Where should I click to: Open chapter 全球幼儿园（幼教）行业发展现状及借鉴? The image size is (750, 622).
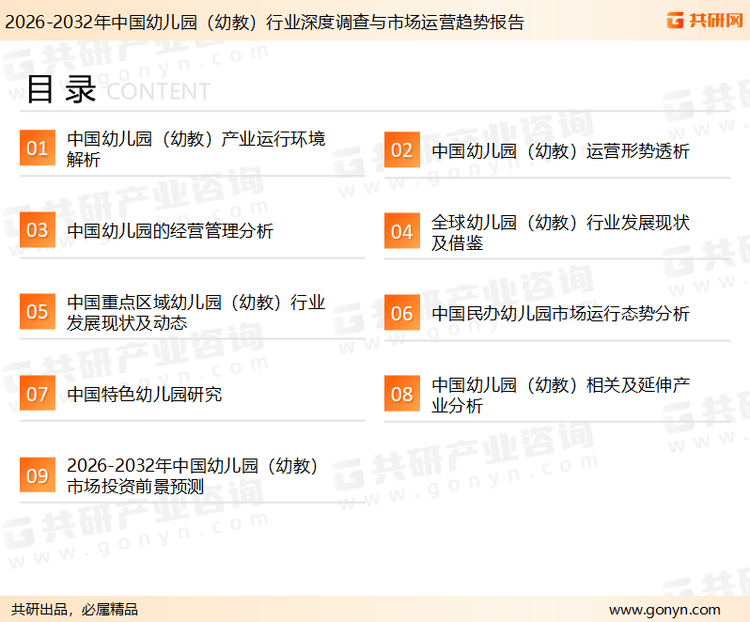pos(560,232)
